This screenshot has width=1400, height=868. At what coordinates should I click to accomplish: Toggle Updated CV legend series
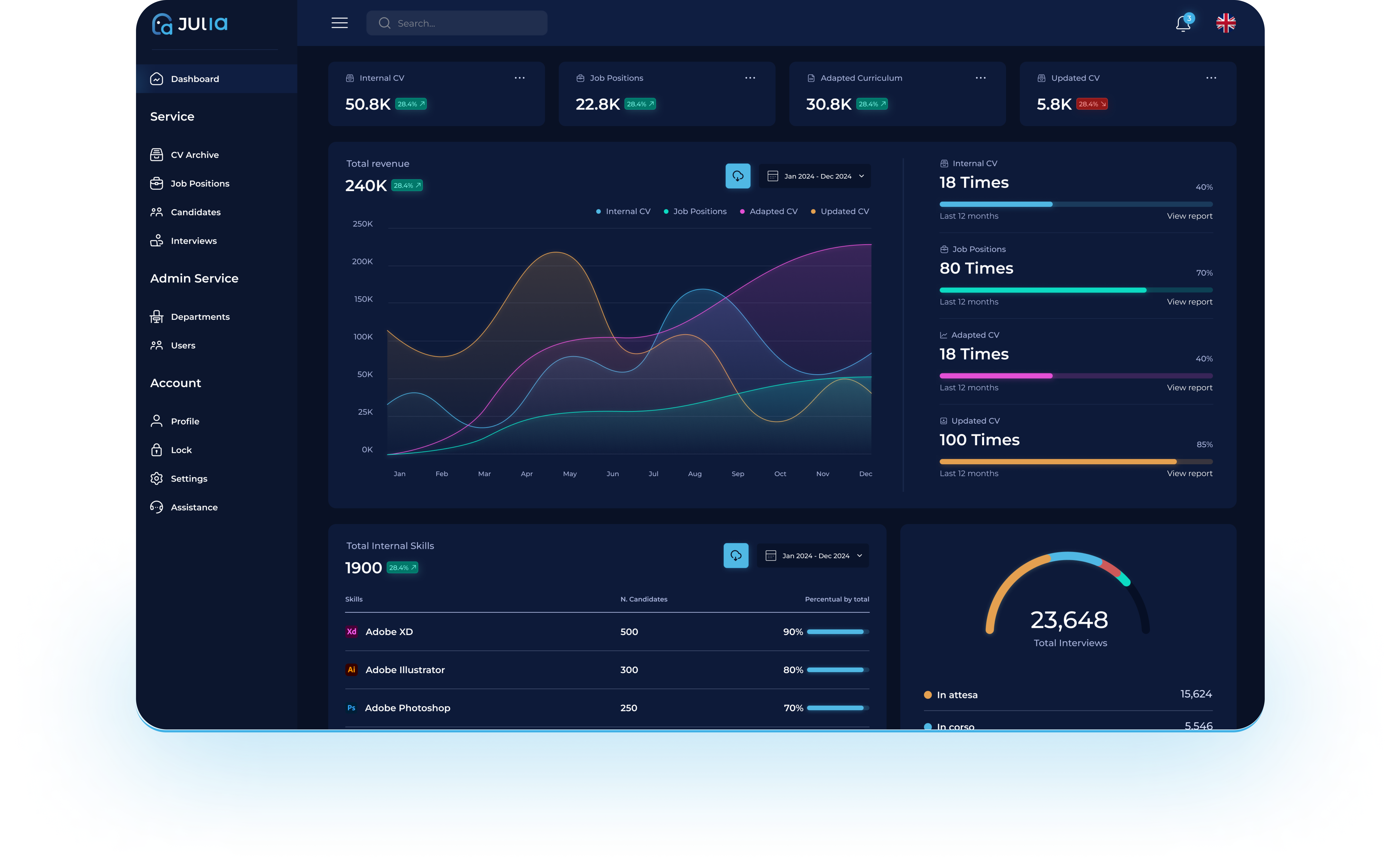(840, 211)
